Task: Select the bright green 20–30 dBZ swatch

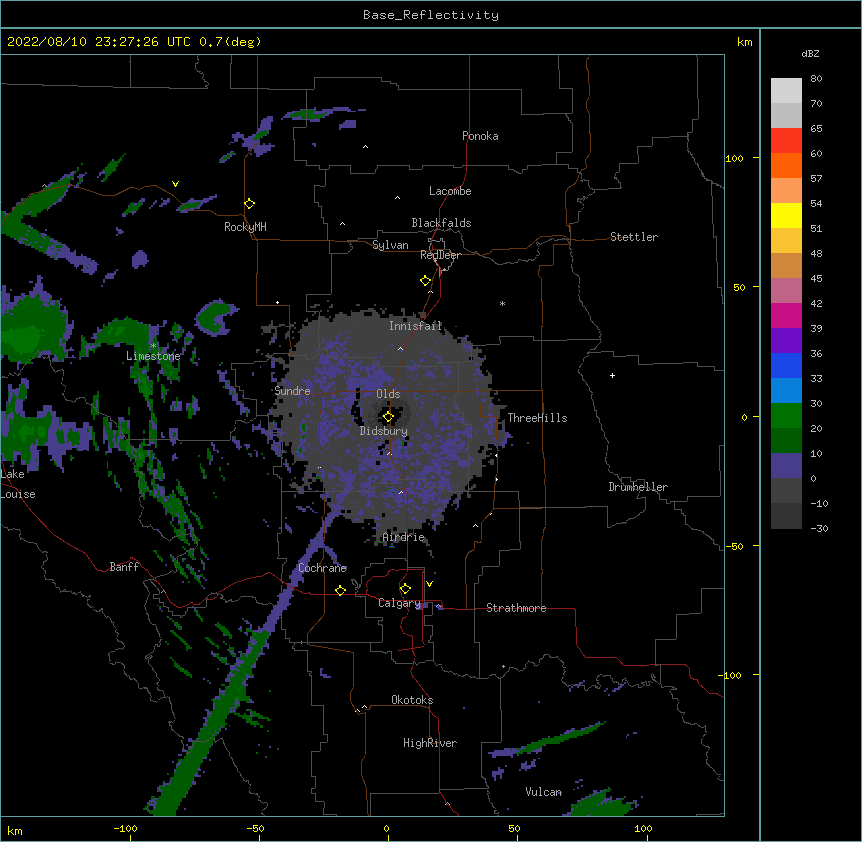Action: 786,416
